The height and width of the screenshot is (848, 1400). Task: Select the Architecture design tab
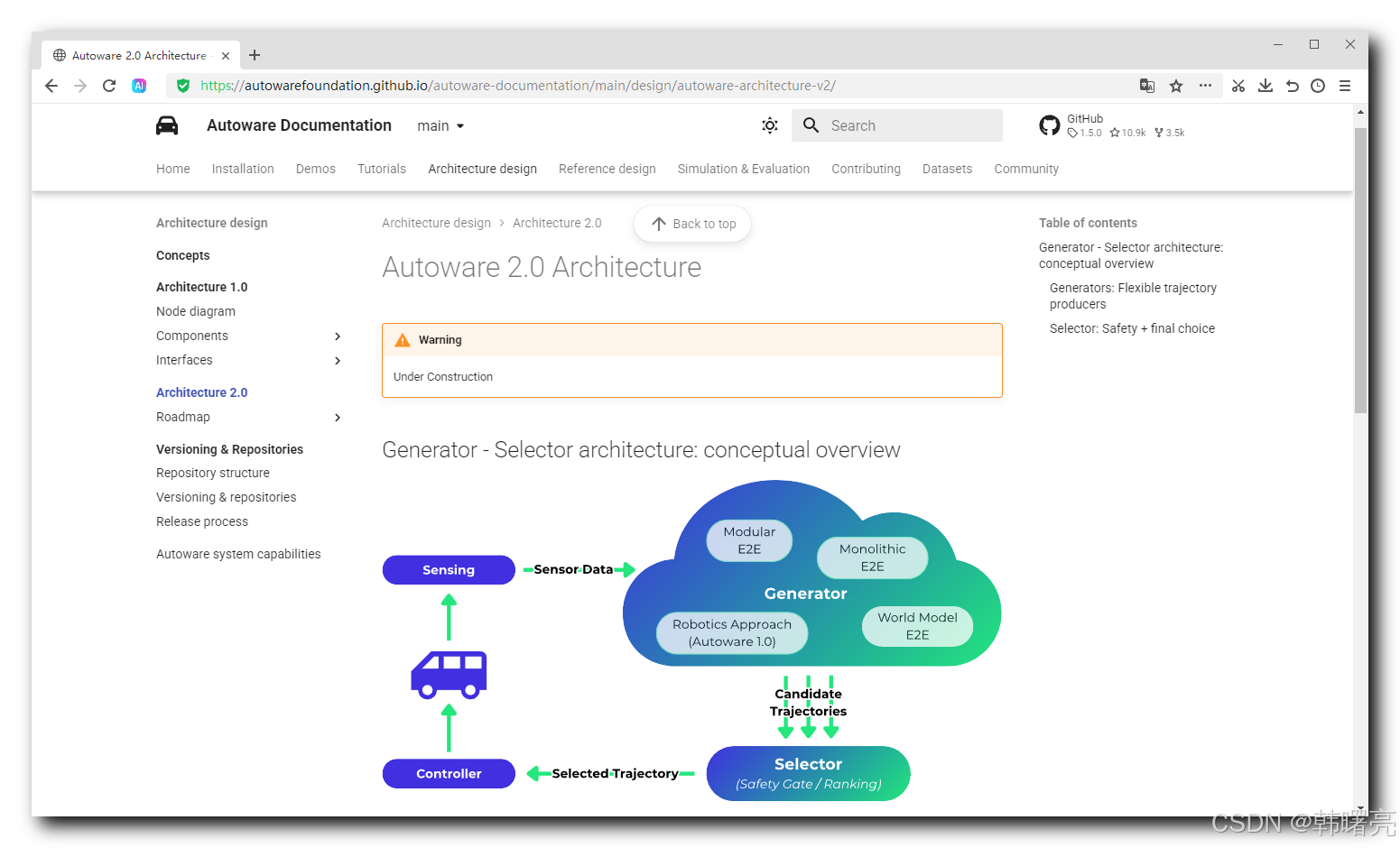(x=483, y=169)
